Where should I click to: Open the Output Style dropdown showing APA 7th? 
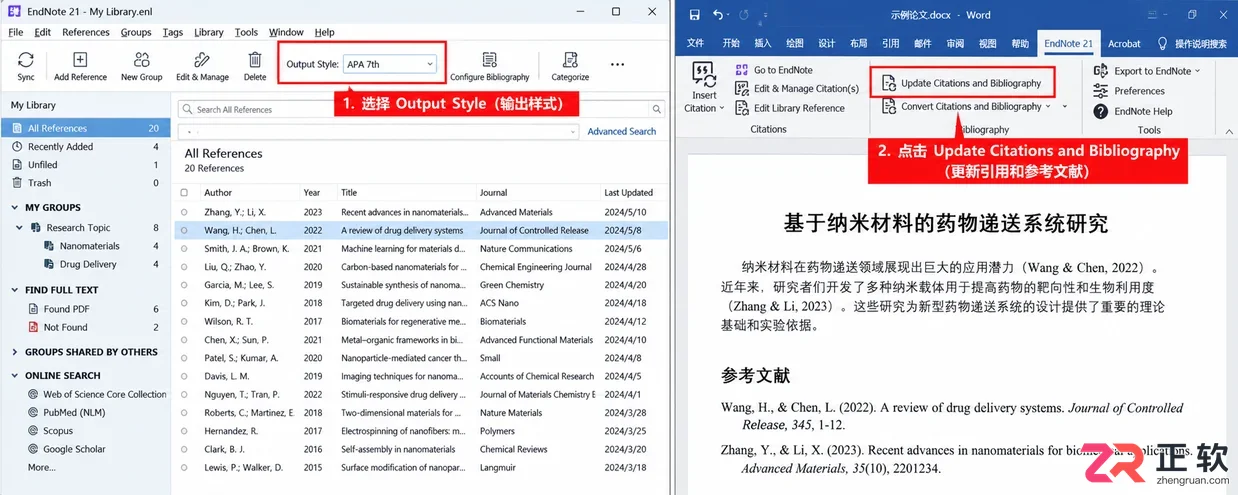(x=390, y=64)
